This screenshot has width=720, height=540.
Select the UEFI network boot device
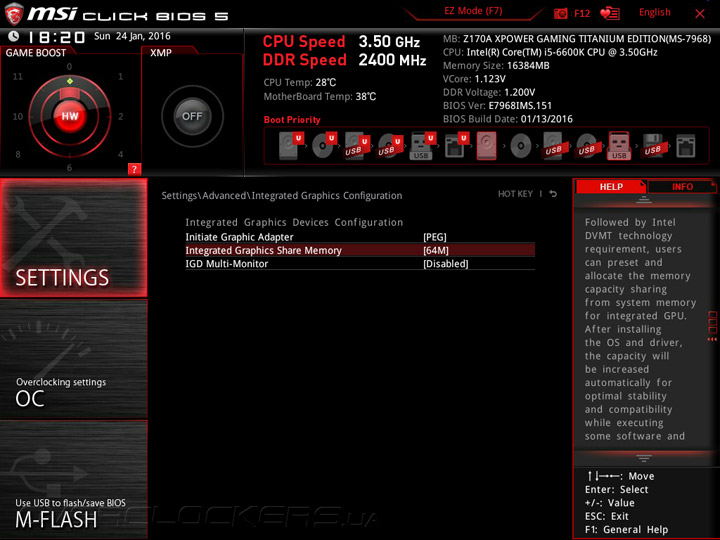coord(456,146)
